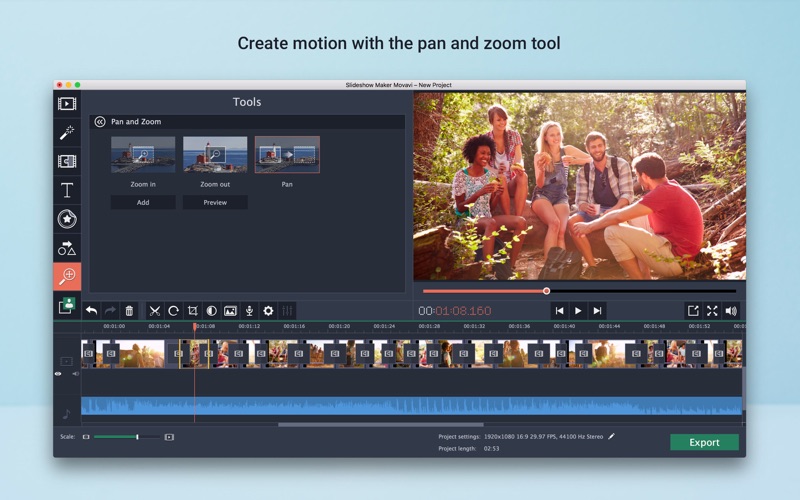Open the Import media tab
Screen dimensions: 800x500
click(67, 103)
